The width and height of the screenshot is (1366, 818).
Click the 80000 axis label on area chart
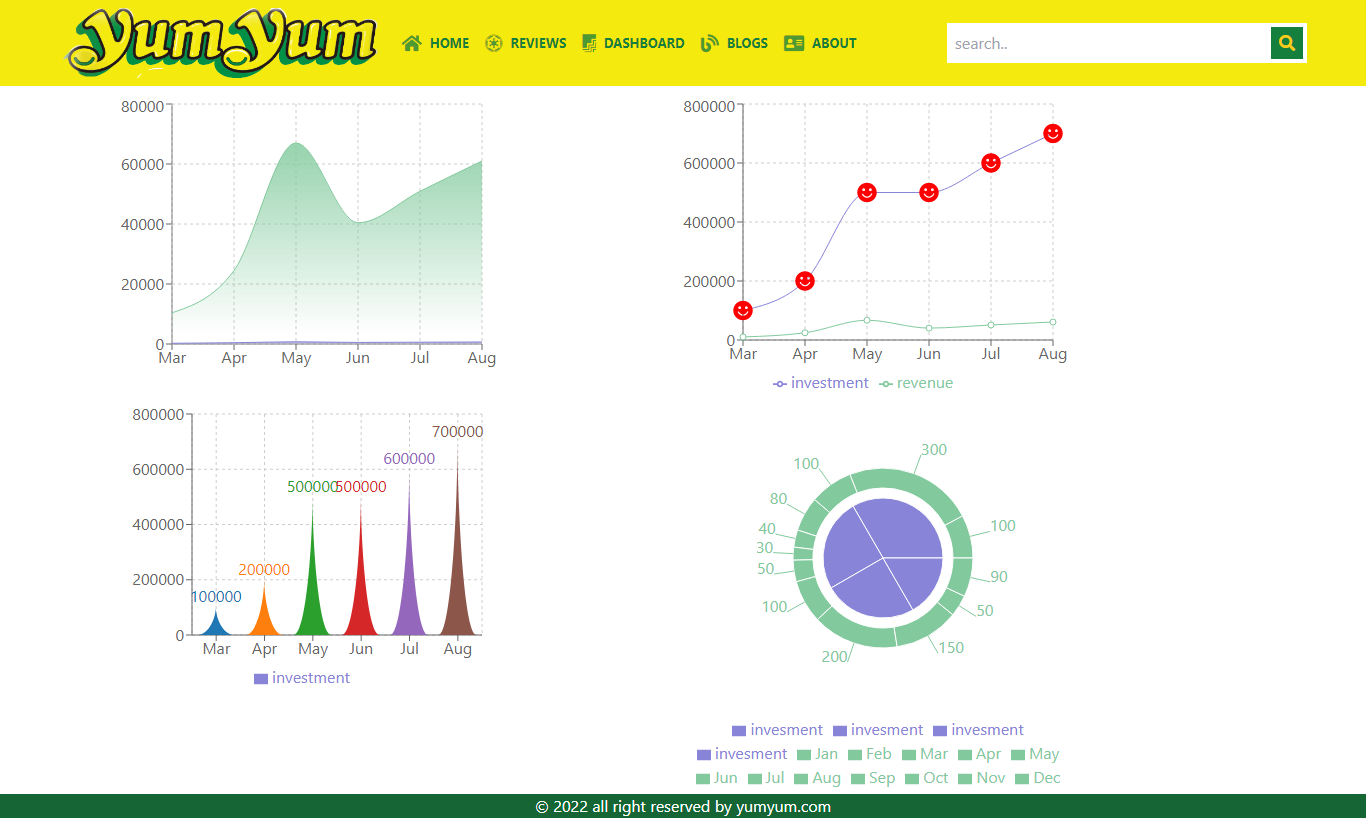pyautogui.click(x=142, y=106)
